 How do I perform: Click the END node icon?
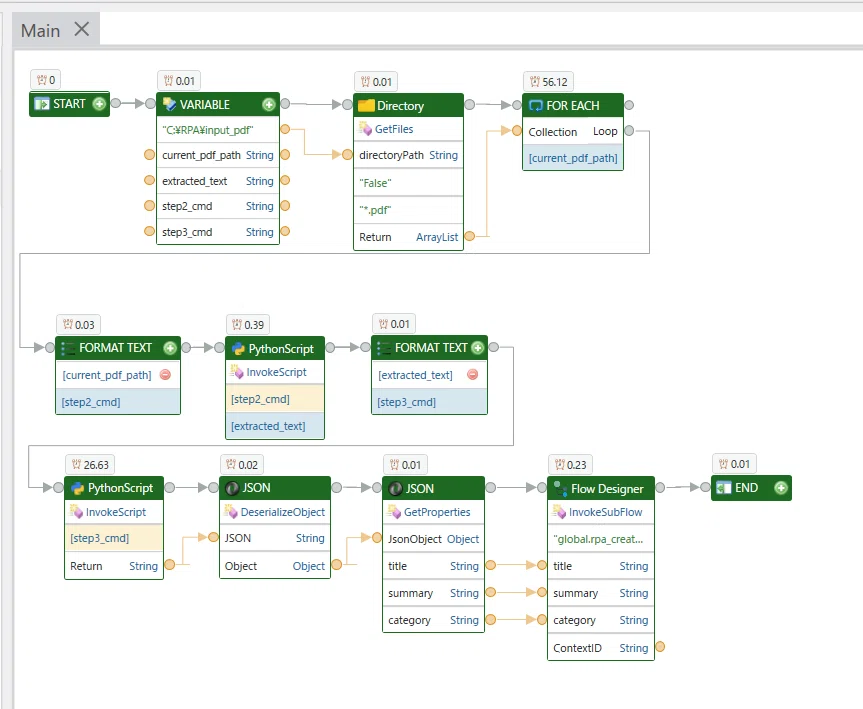(x=724, y=488)
